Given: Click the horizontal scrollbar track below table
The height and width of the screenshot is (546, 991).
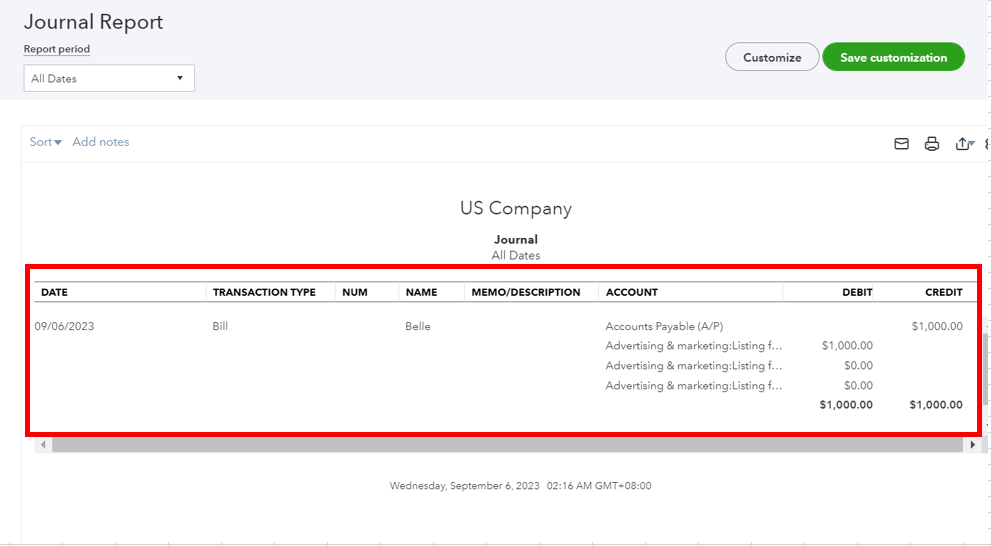Looking at the screenshot, I should (500, 445).
